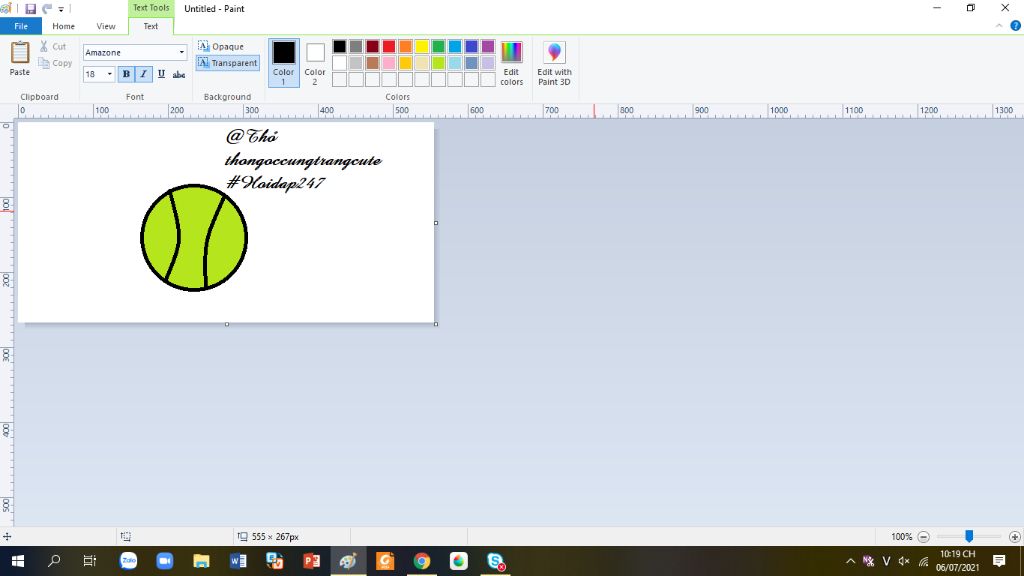Collapse the ribbon with the chevron
The width and height of the screenshot is (1024, 576).
(999, 25)
